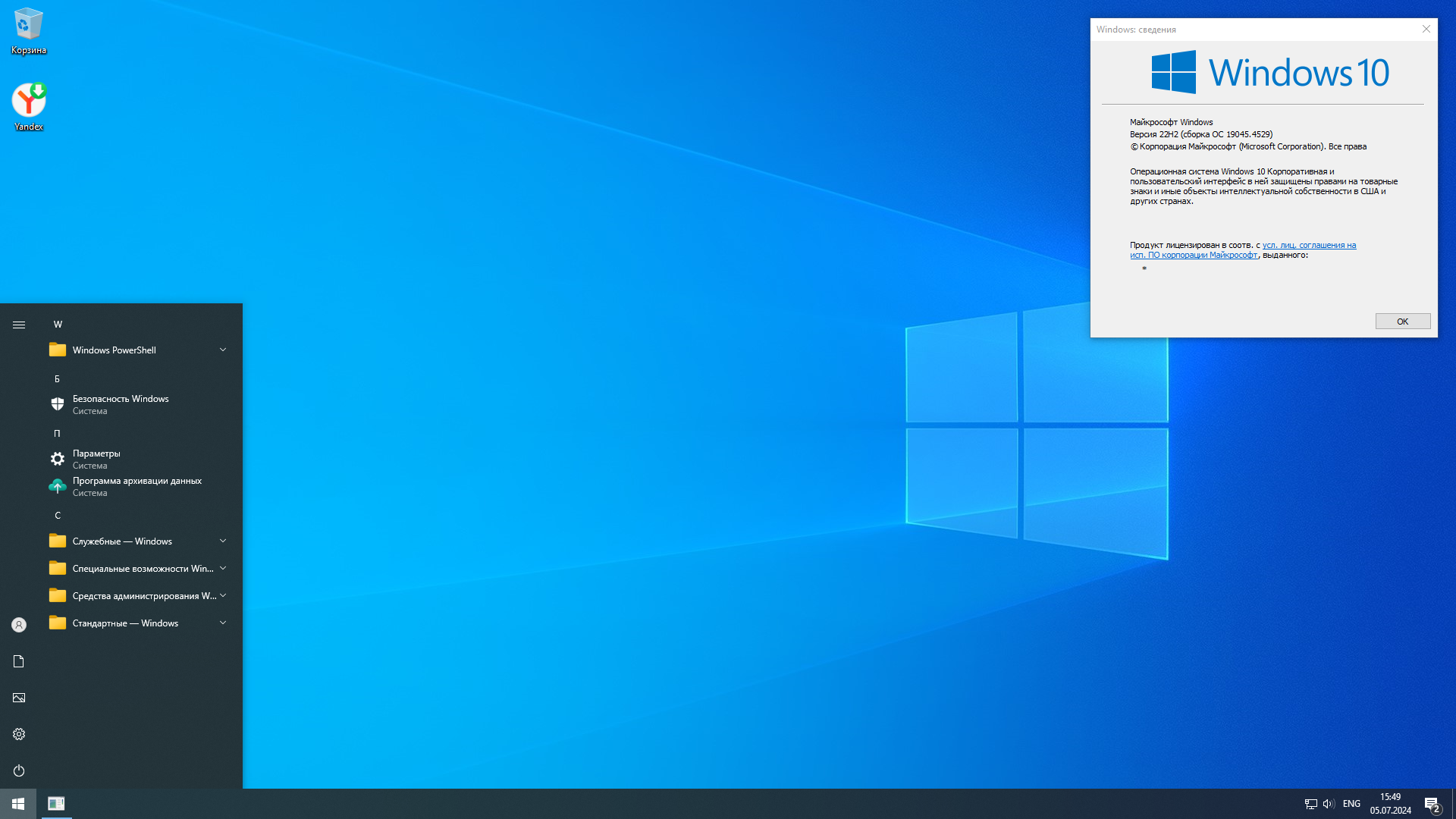Open the Microsoft license agreement link
Screen dimensions: 1456x819
click(x=1309, y=245)
